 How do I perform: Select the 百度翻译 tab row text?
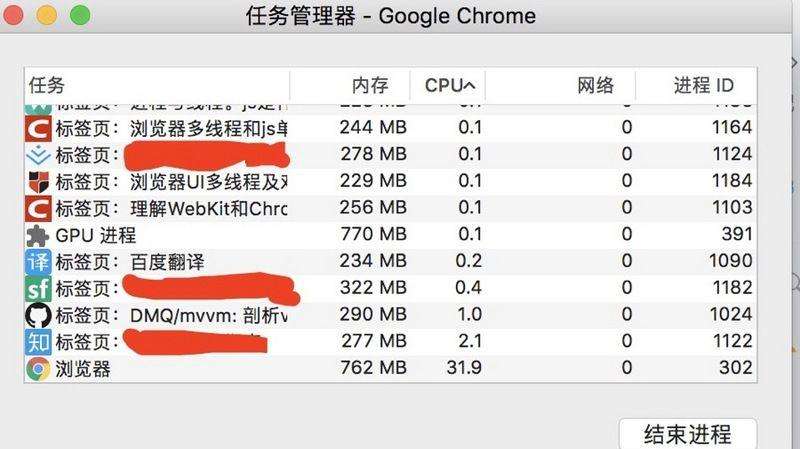tap(169, 262)
